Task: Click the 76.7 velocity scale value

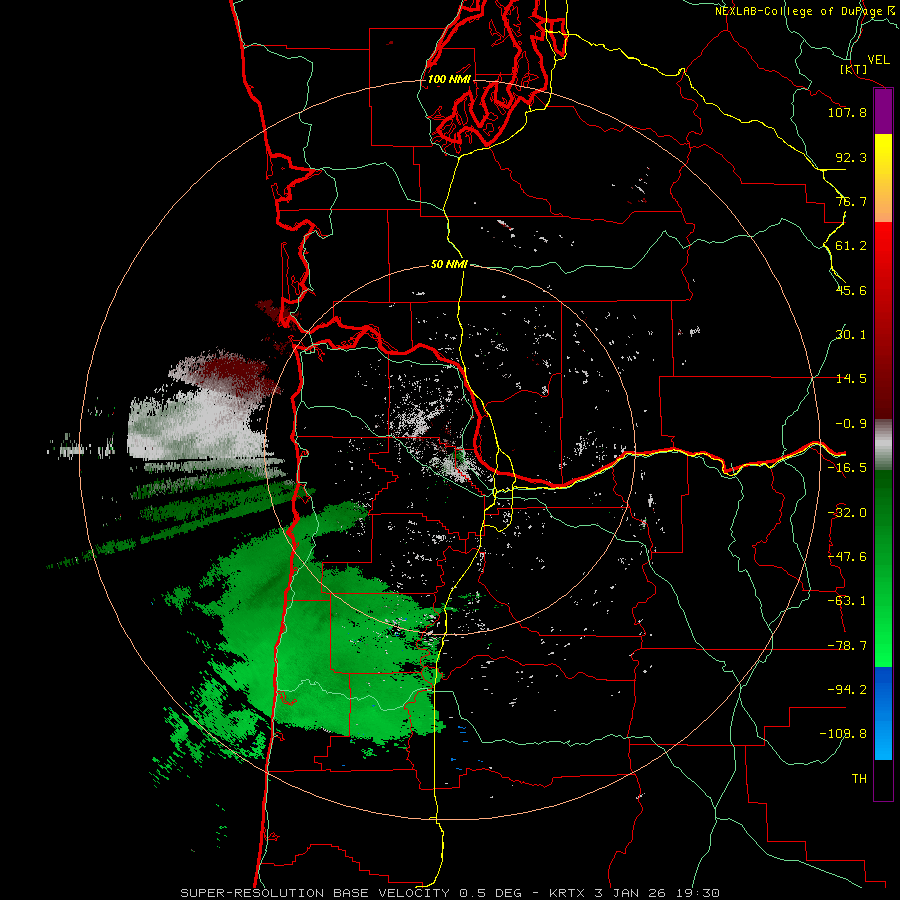Action: click(851, 201)
